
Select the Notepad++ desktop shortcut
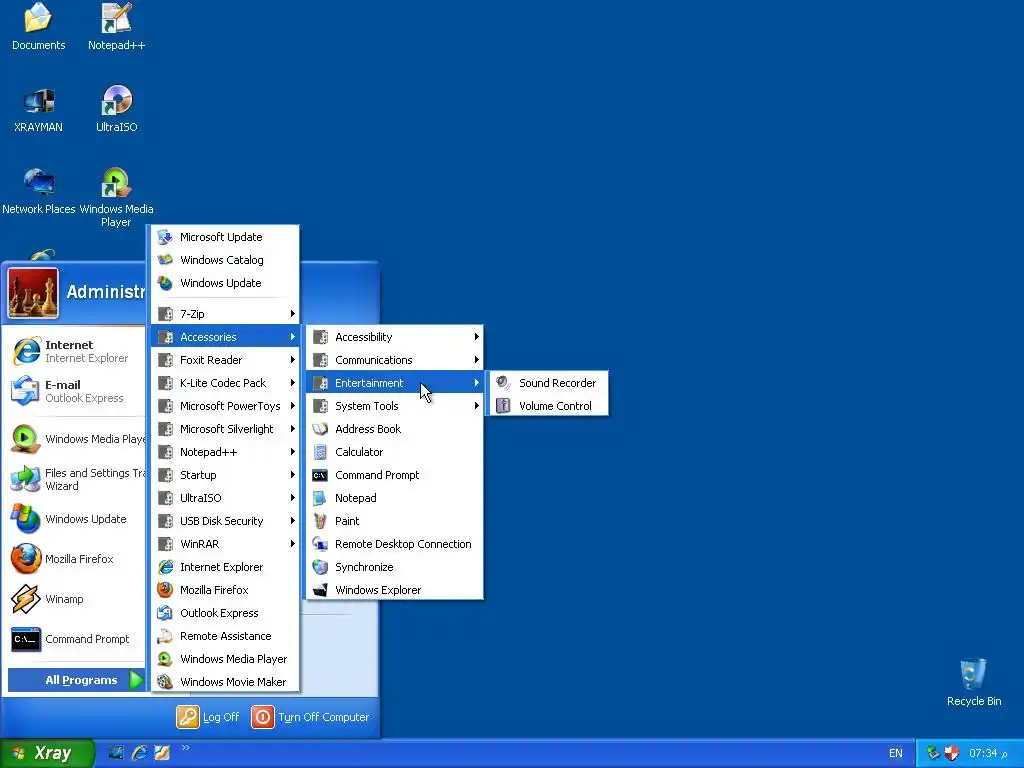116,26
